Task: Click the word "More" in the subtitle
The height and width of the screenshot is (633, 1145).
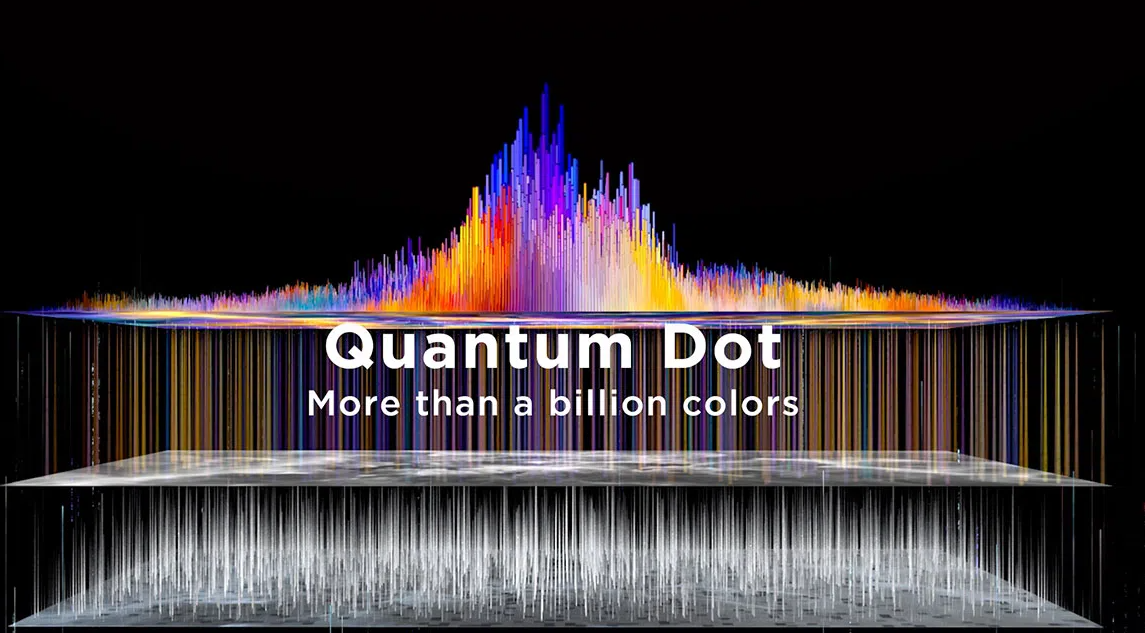Action: [344, 404]
